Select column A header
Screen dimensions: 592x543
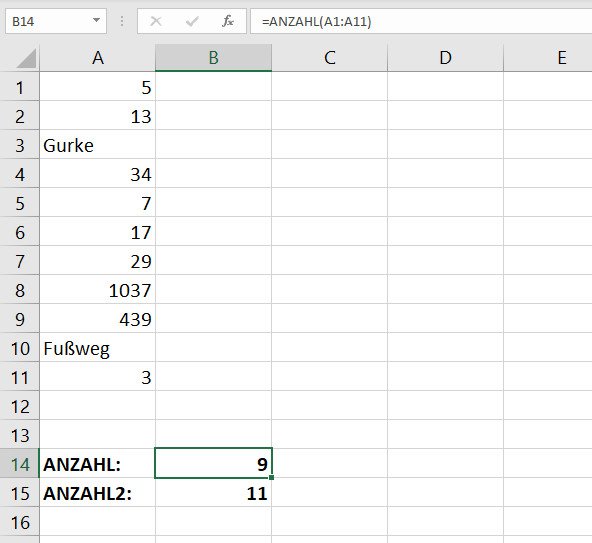(x=97, y=58)
